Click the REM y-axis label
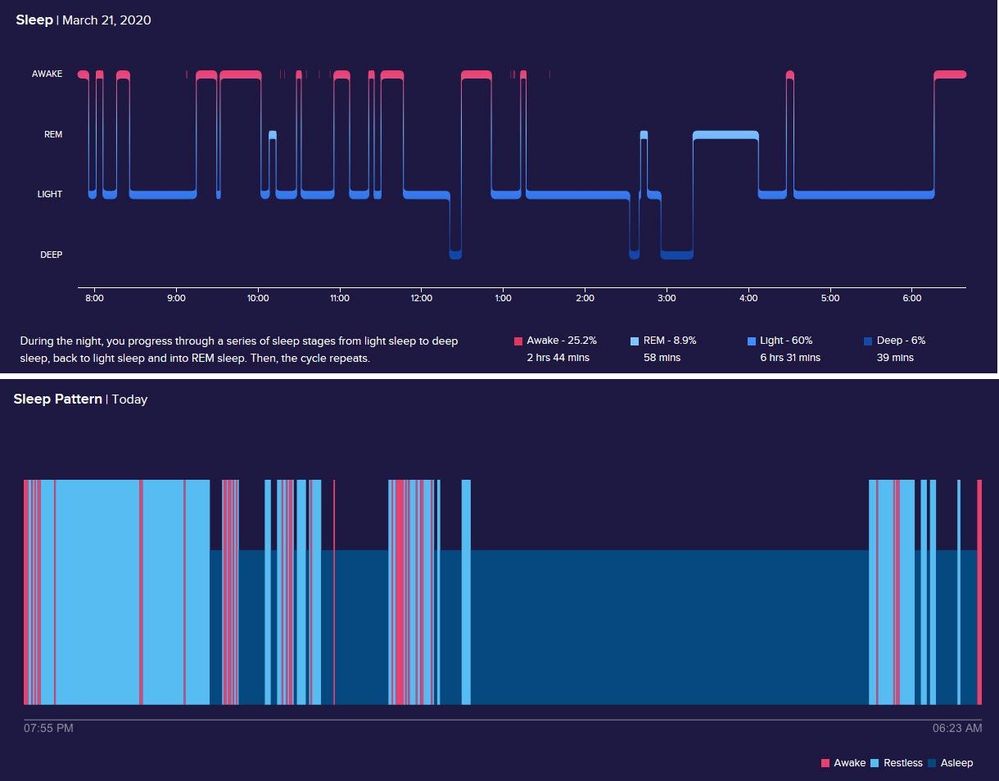Screen dimensions: 999x781 click(x=53, y=134)
